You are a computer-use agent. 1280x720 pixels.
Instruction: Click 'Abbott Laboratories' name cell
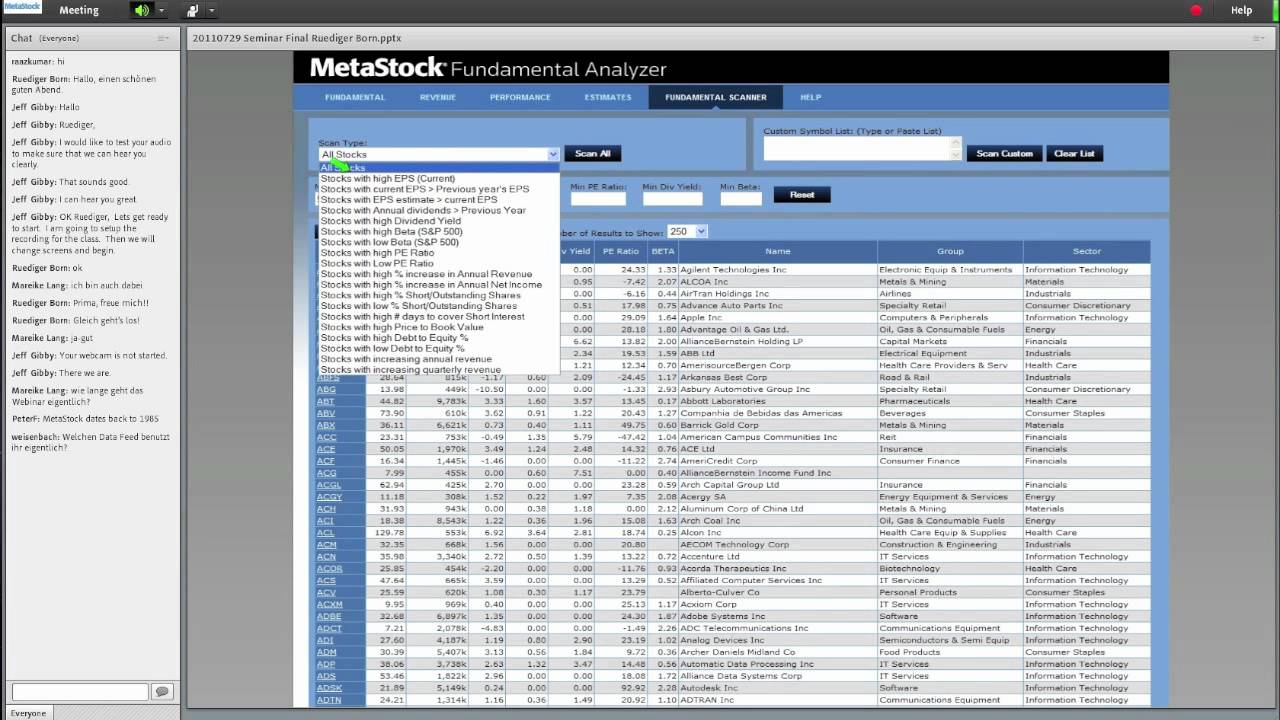click(777, 401)
